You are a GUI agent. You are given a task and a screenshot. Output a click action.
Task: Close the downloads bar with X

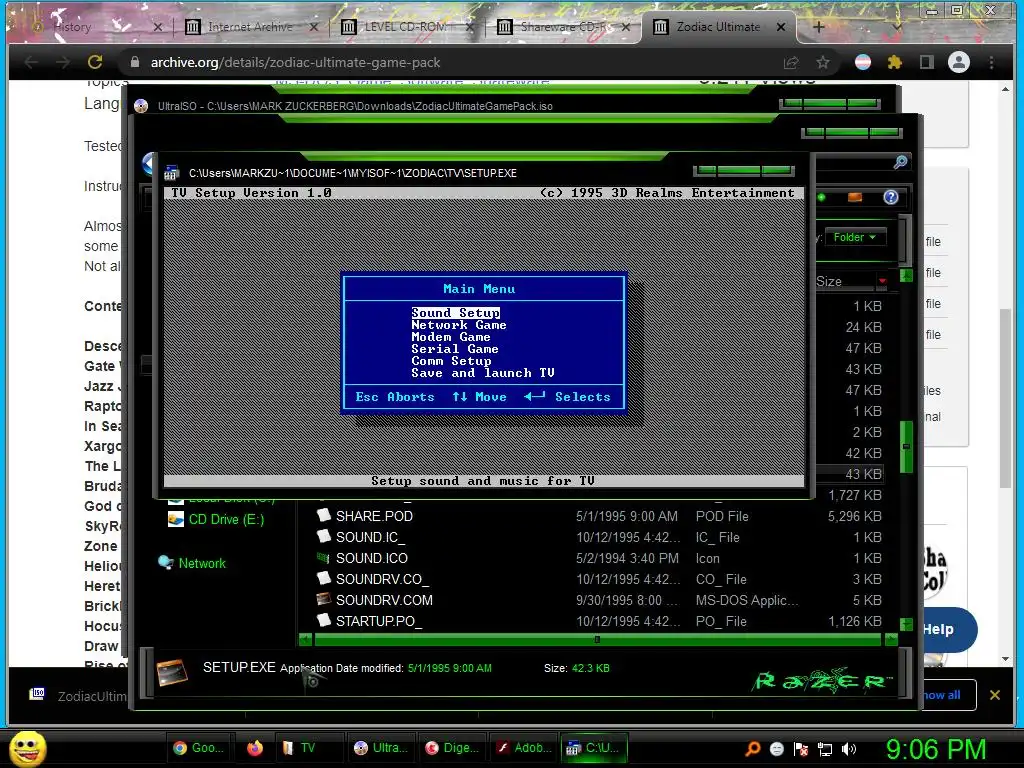(x=995, y=695)
